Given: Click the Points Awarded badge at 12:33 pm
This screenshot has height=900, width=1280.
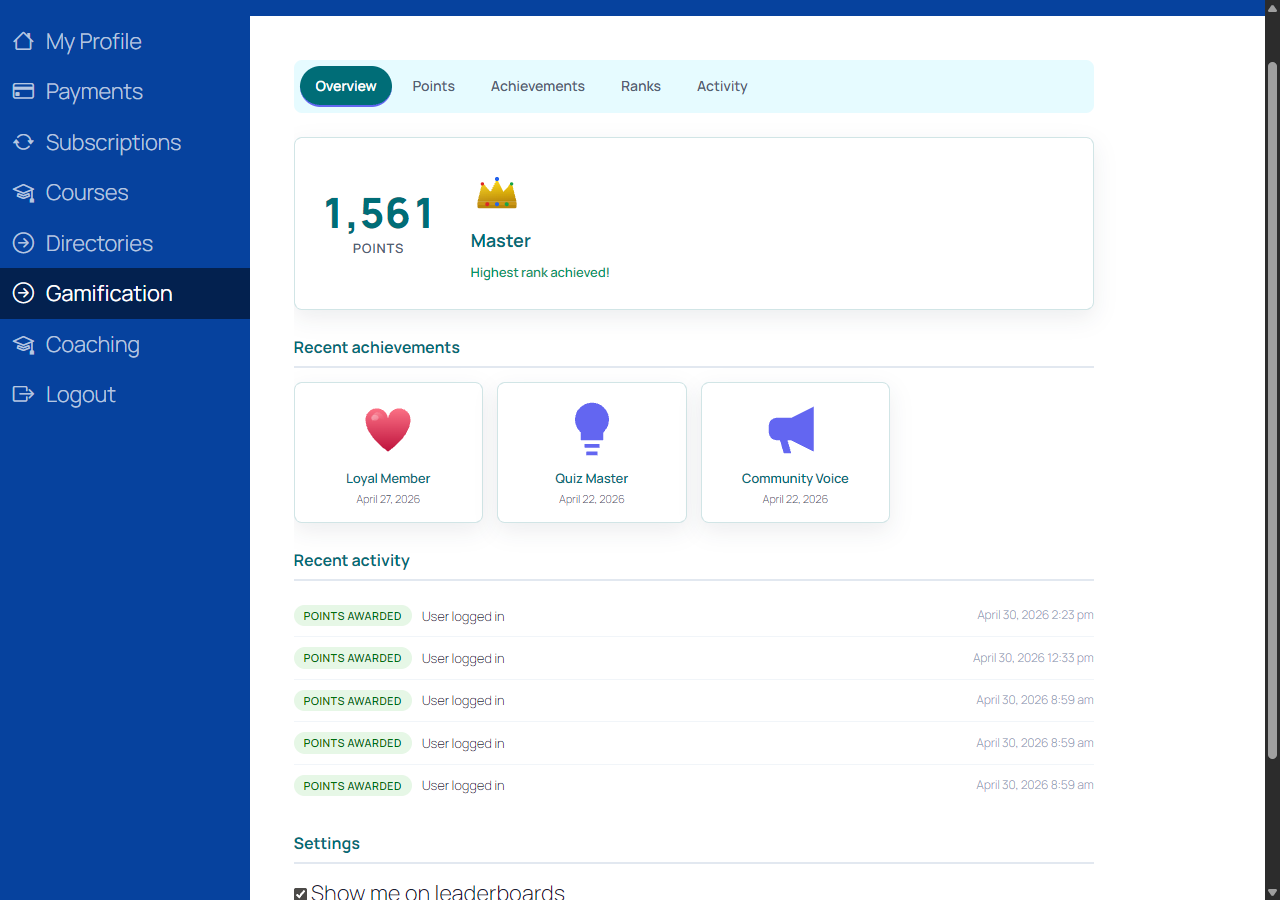Looking at the screenshot, I should (x=353, y=658).
